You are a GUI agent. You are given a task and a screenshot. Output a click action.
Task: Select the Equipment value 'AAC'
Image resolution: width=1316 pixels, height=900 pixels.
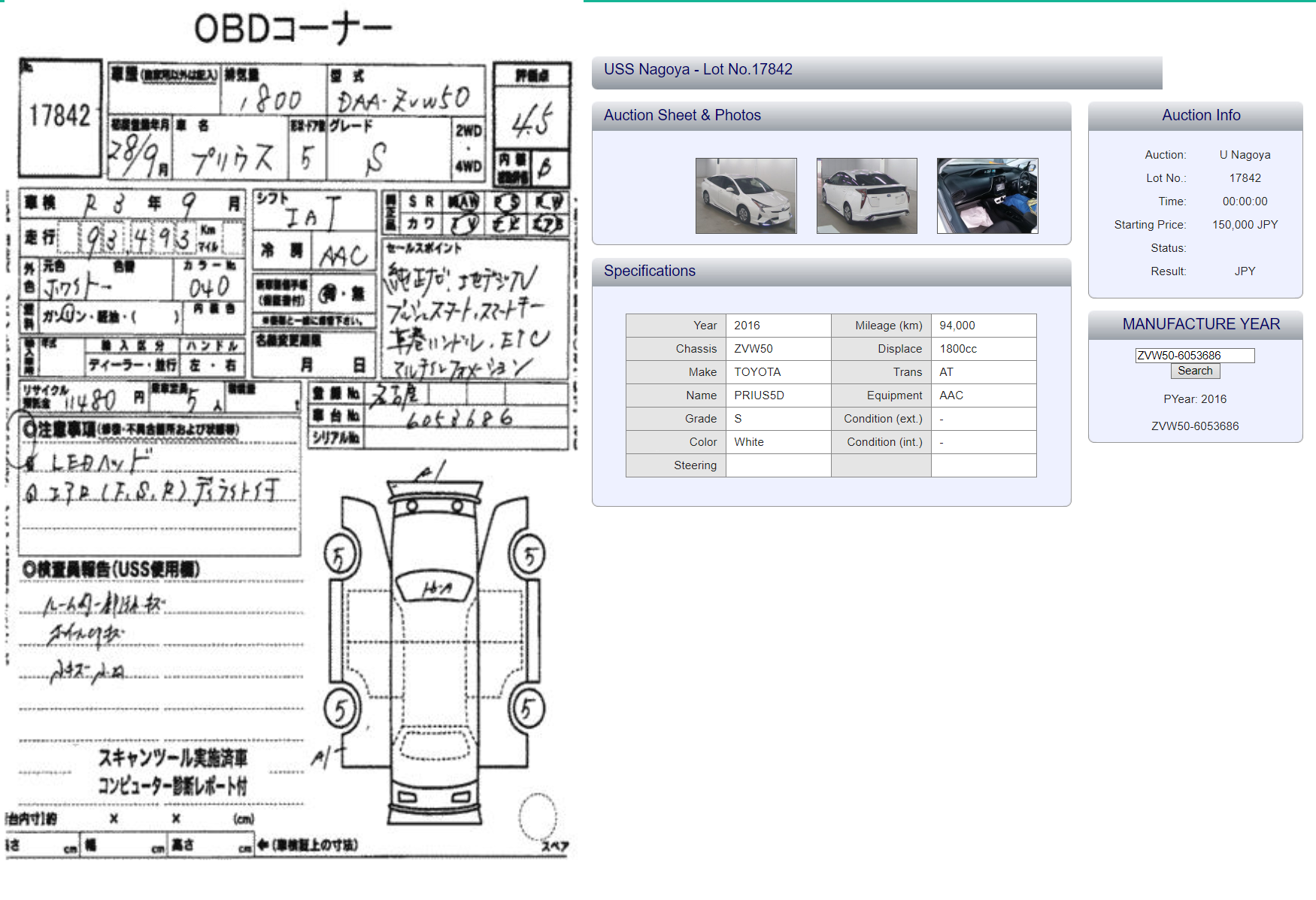tap(951, 395)
